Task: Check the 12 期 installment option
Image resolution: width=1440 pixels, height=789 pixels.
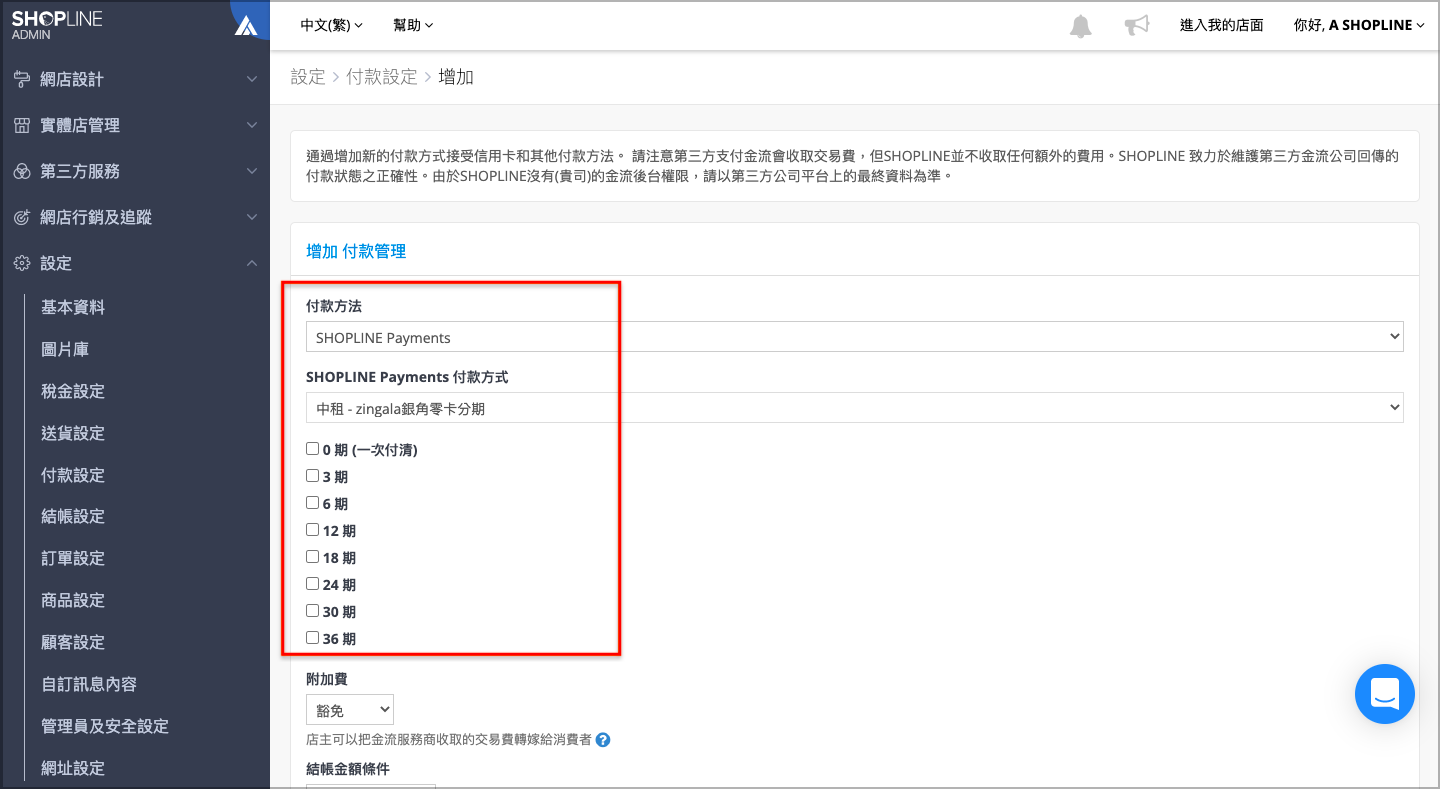Action: point(312,529)
